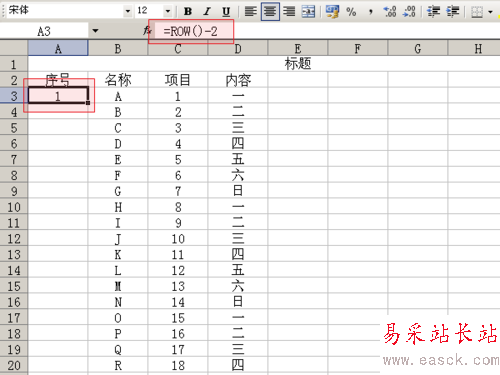Select row 3 header
Viewport: 500px width, 375px height.
(x=14, y=96)
